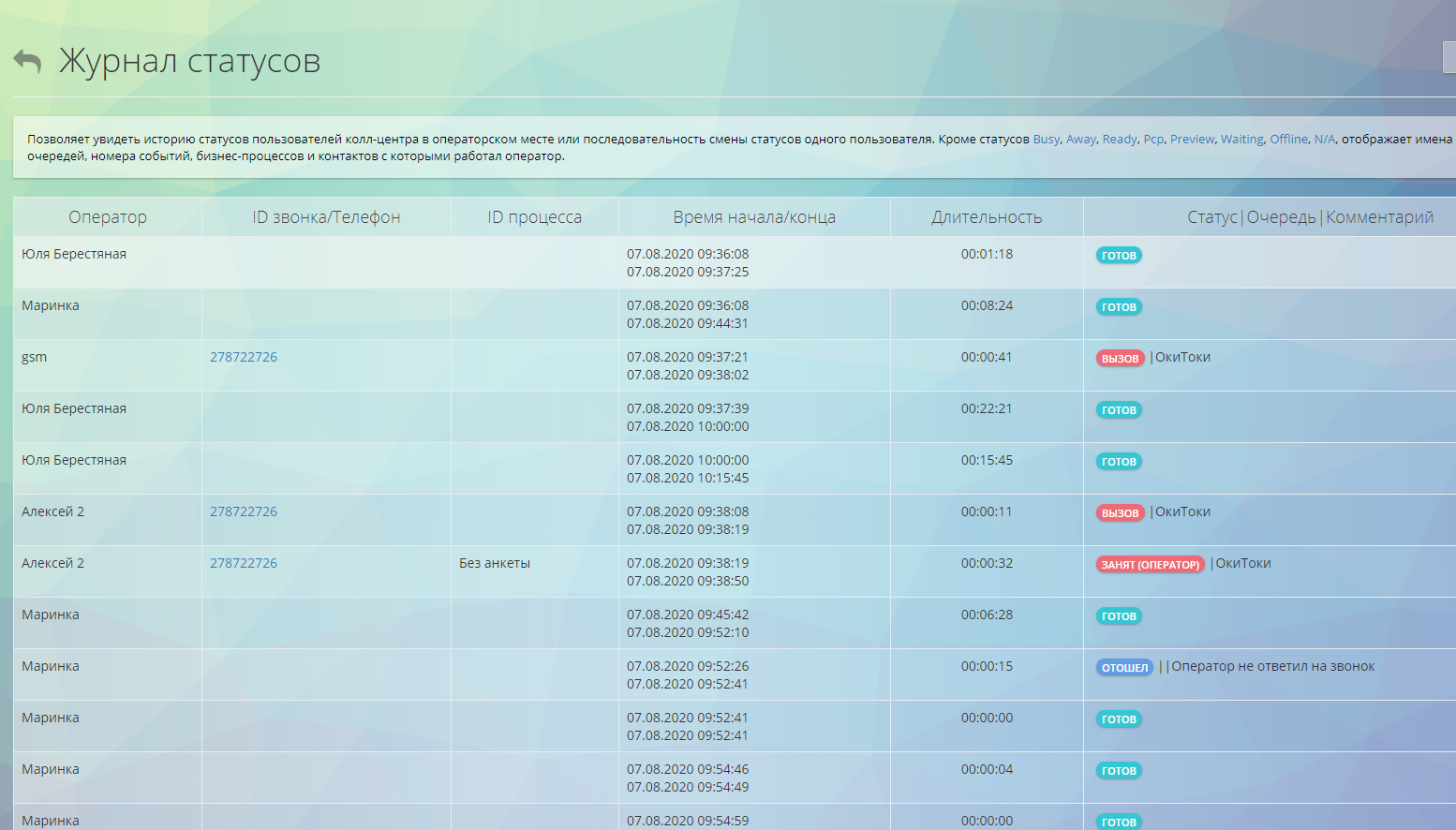Click the Длительность column header
Image resolution: width=1456 pixels, height=830 pixels.
987,217
